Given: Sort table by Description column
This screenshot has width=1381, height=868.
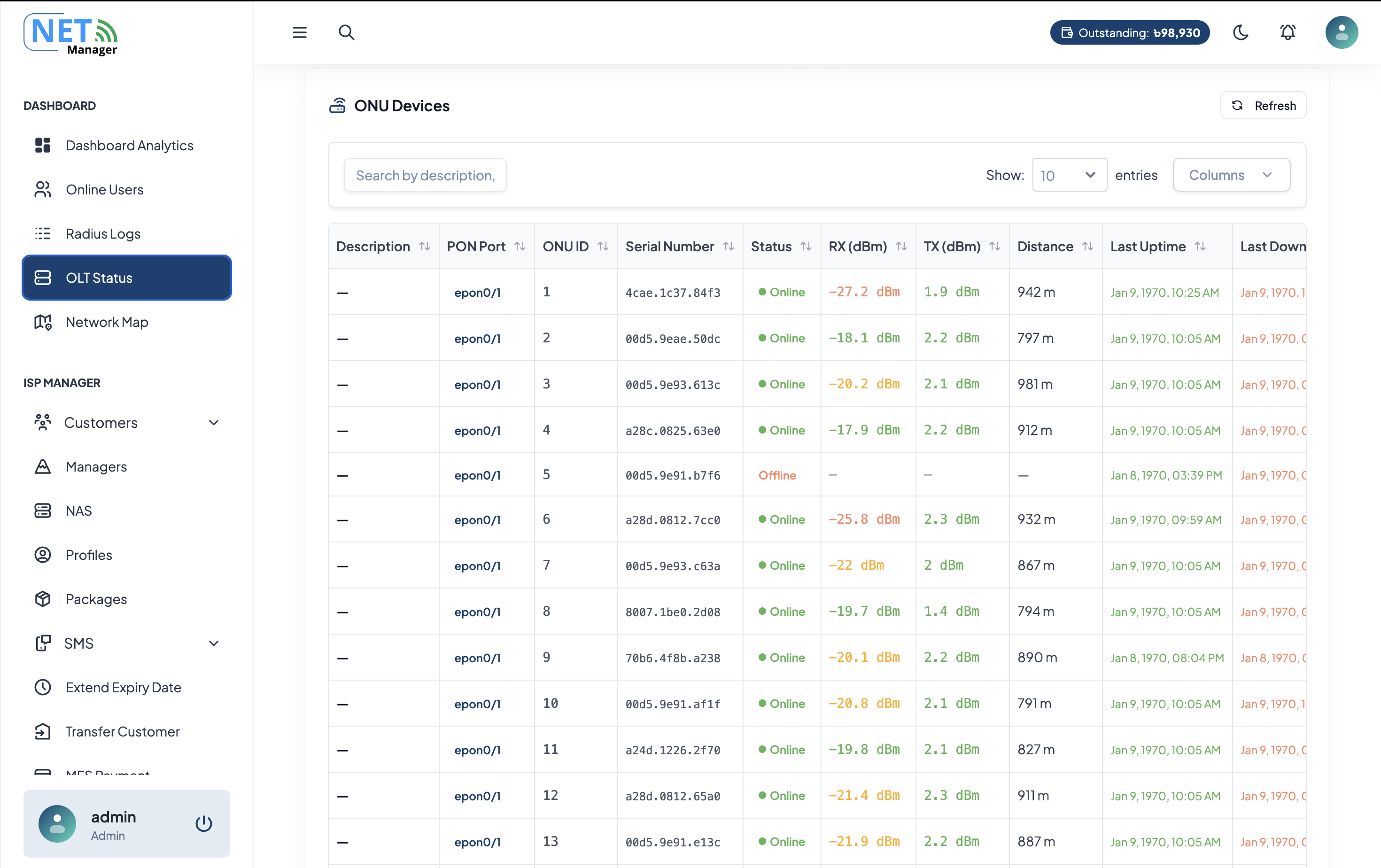Looking at the screenshot, I should click(384, 247).
